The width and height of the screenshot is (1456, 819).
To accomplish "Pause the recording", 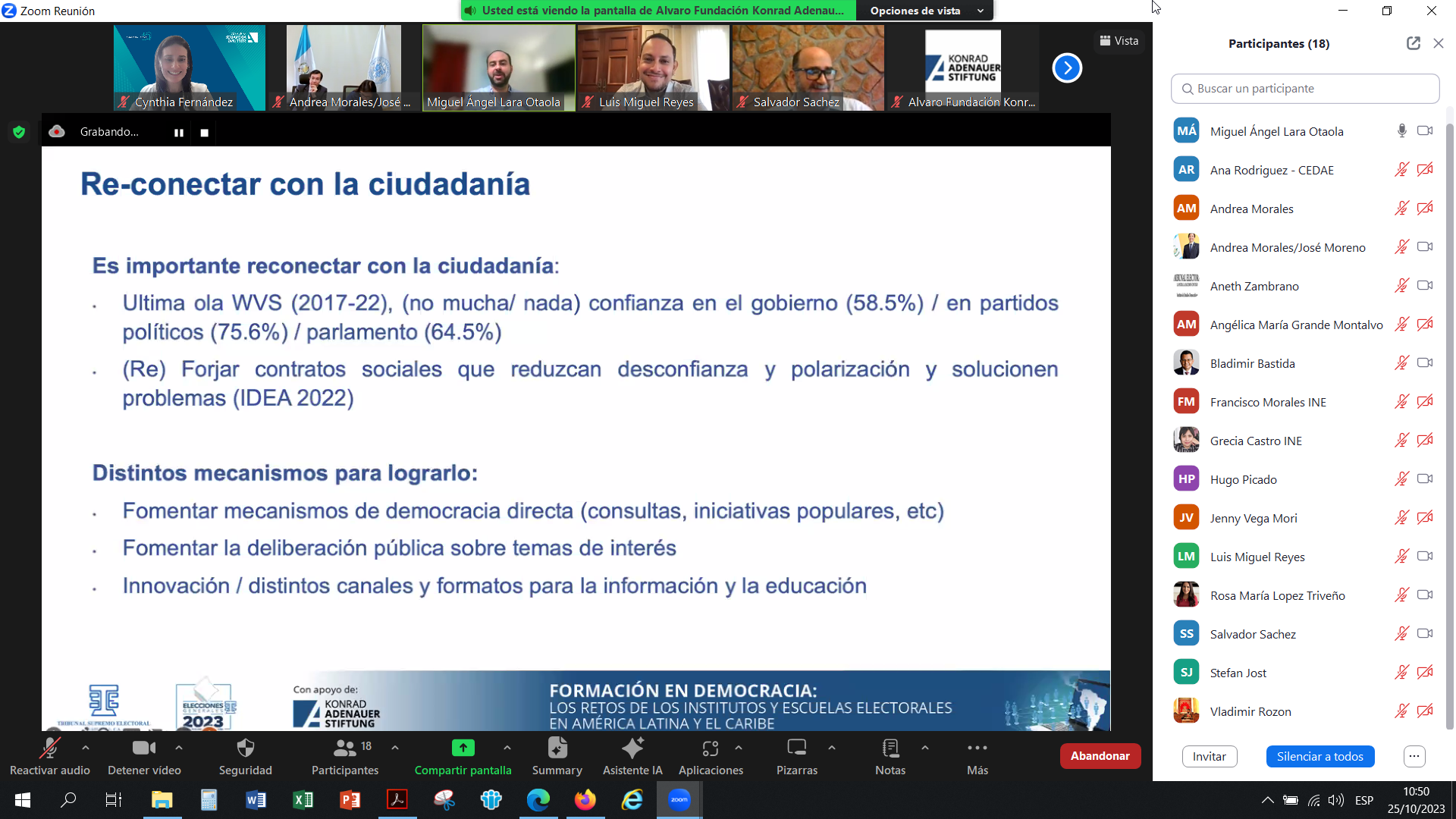I will point(179,133).
